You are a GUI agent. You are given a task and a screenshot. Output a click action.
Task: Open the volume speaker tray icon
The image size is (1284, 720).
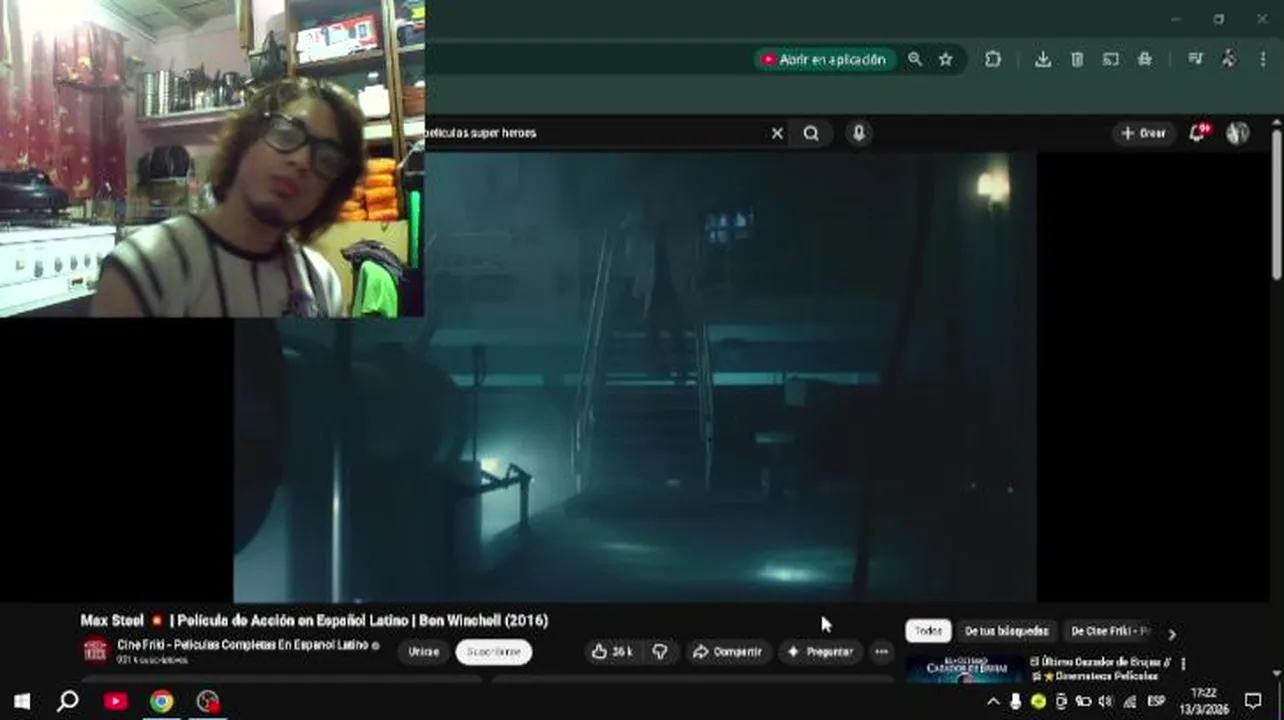[x=1106, y=702]
